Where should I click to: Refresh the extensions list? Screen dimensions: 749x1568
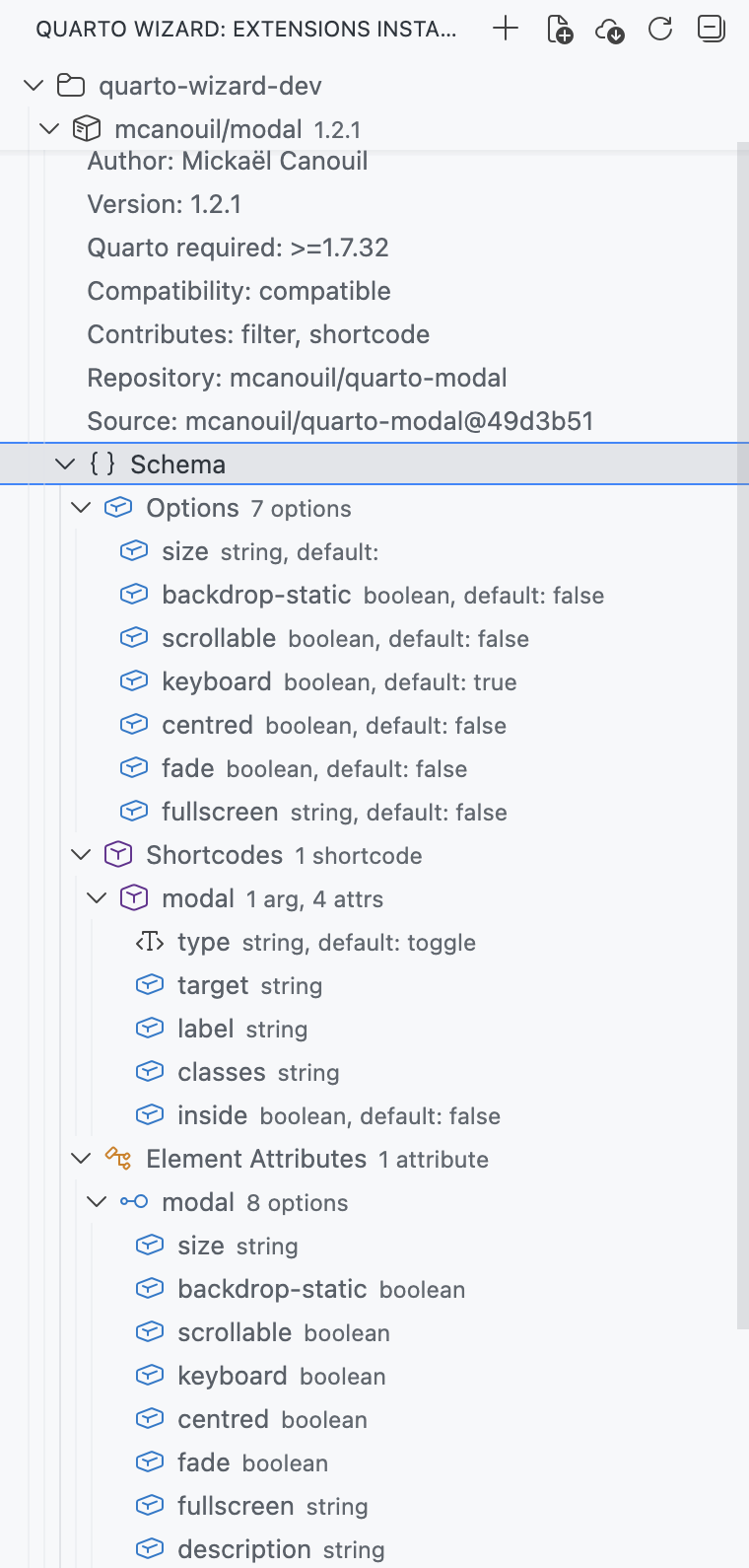point(659,29)
